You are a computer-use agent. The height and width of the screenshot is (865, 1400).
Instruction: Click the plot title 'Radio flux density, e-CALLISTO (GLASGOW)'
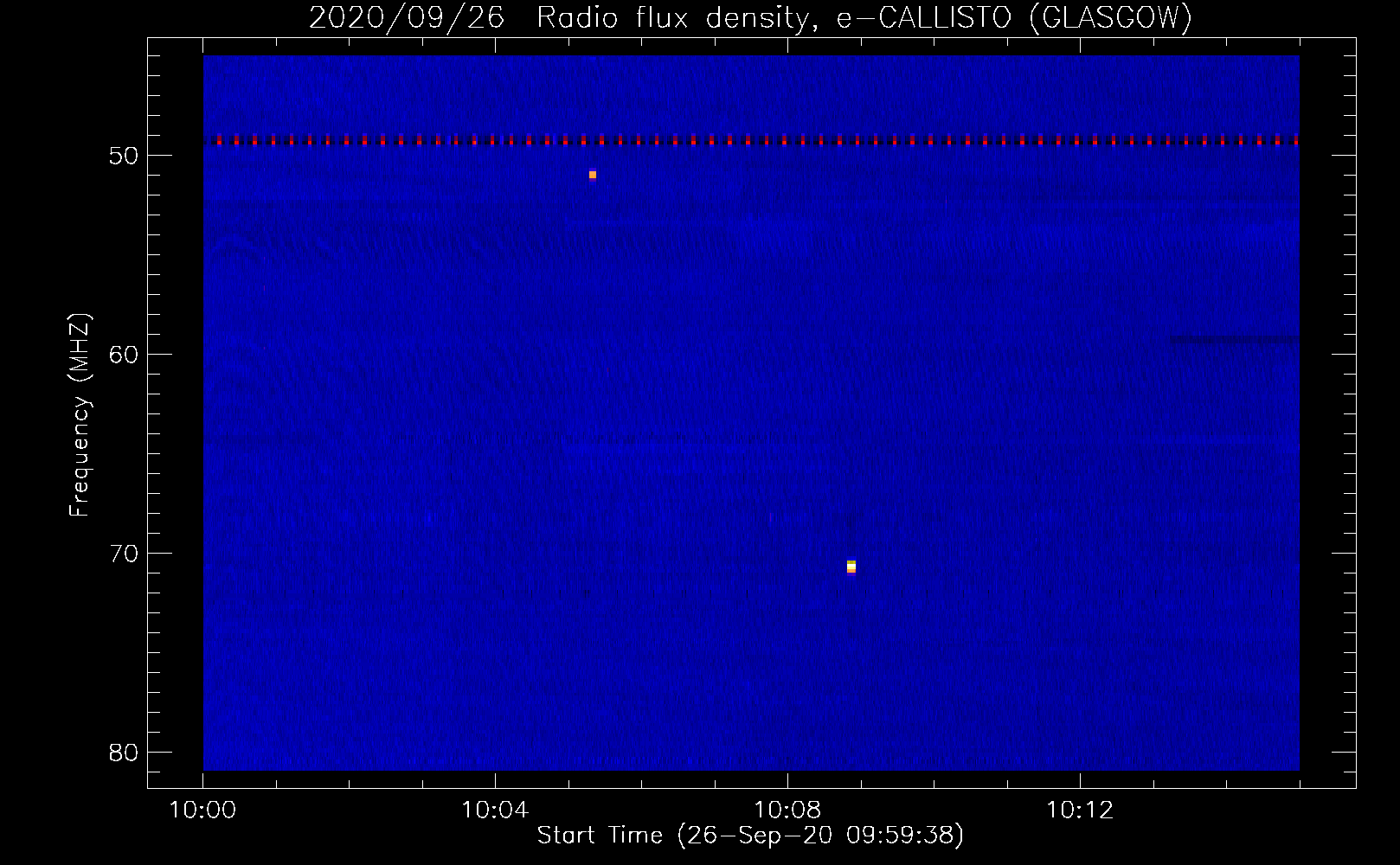(x=864, y=17)
